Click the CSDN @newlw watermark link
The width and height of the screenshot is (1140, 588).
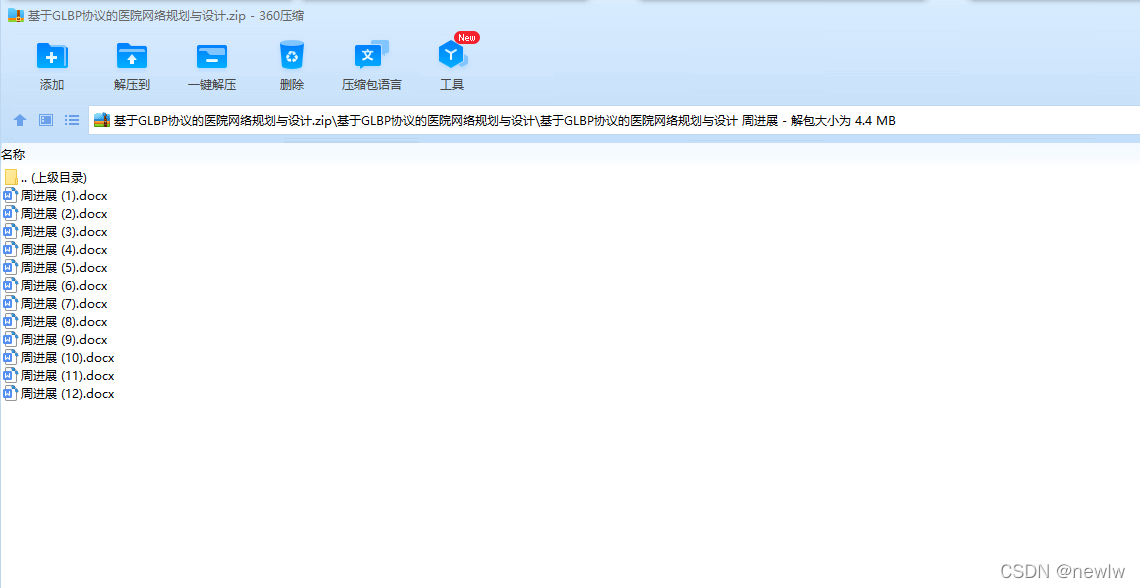click(x=1063, y=571)
